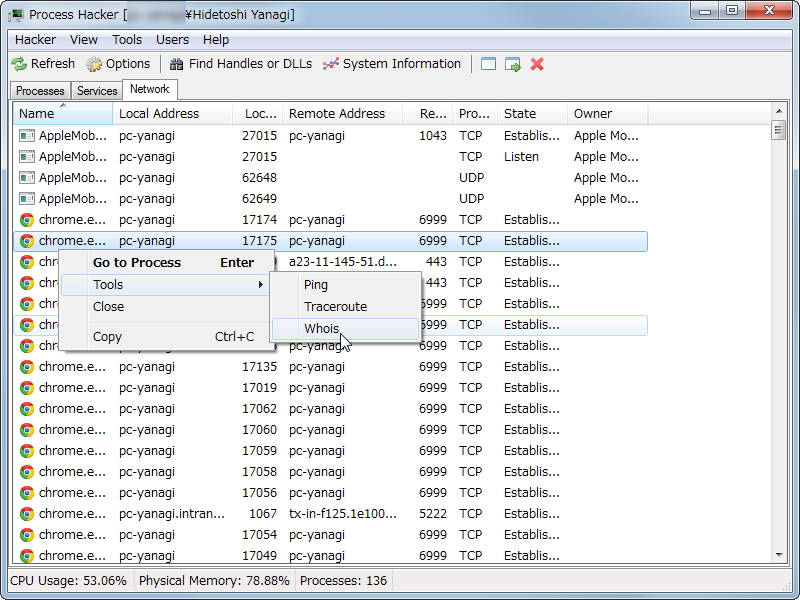The image size is (800, 600).
Task: Switch to the Services tab
Action: [x=97, y=91]
